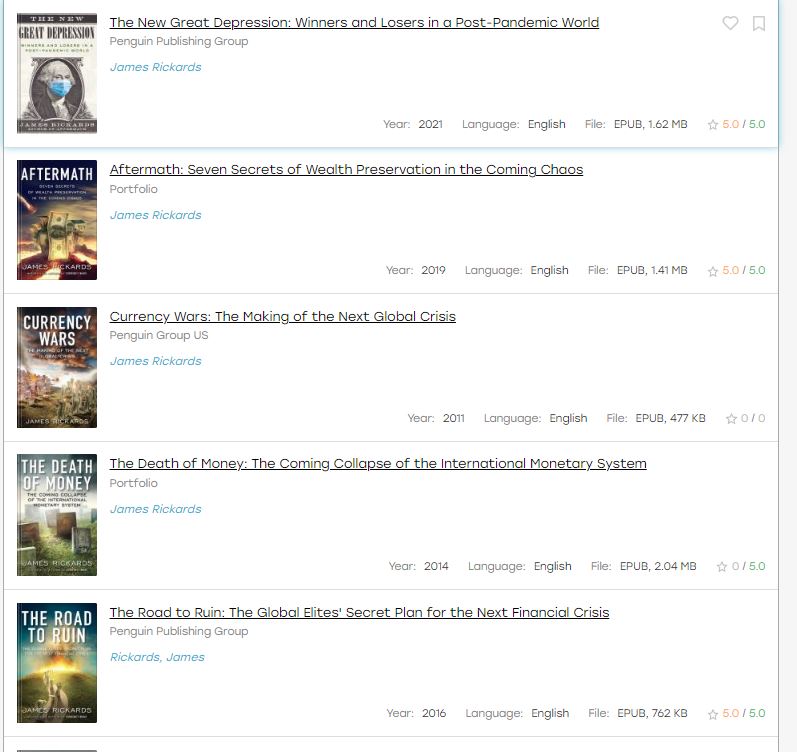Open James Rickards author link under Aftermath

(x=156, y=215)
